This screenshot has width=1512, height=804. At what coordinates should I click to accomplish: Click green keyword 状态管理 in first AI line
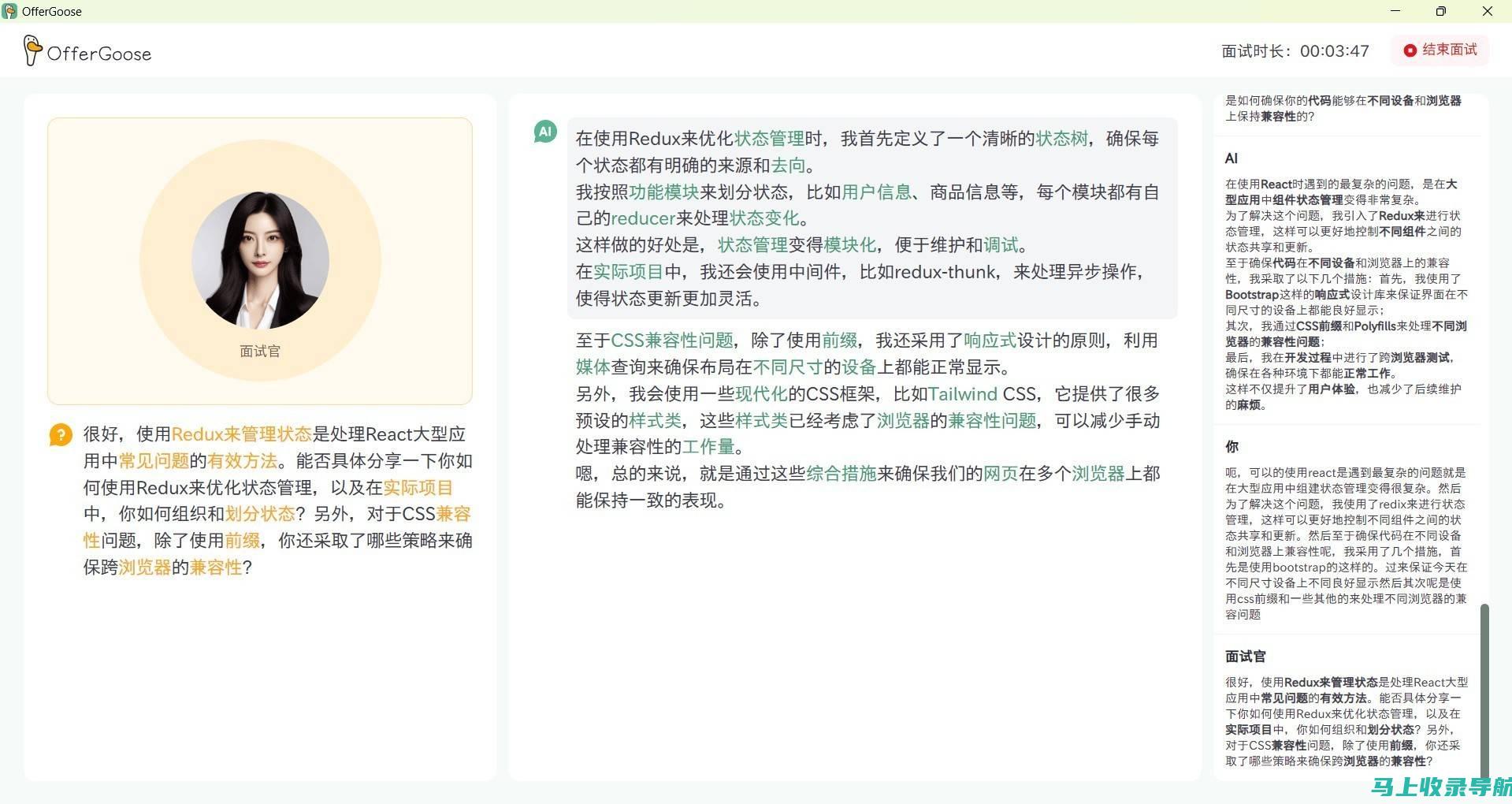pyautogui.click(x=769, y=139)
